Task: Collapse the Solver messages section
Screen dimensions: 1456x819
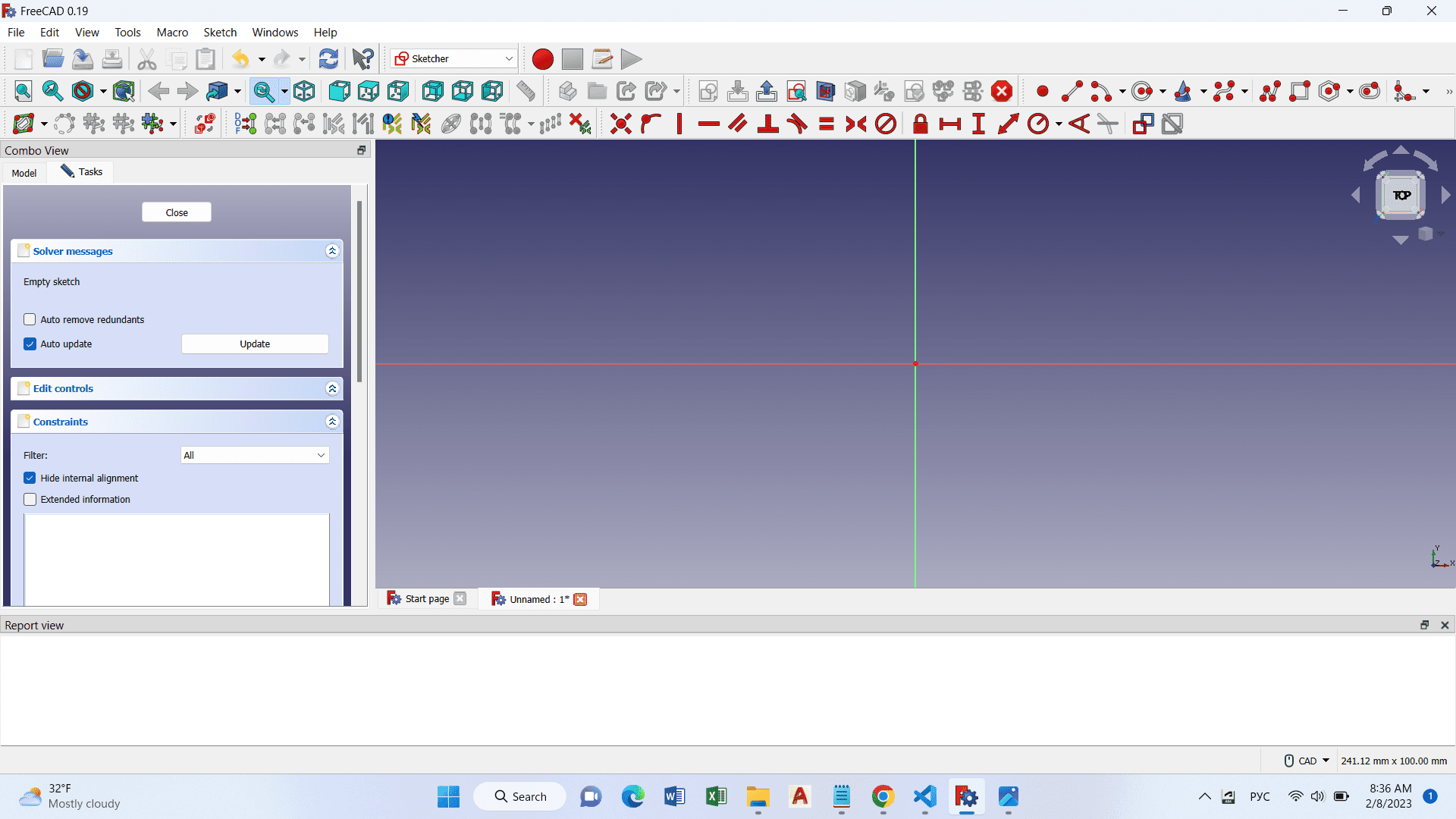Action: [x=332, y=250]
